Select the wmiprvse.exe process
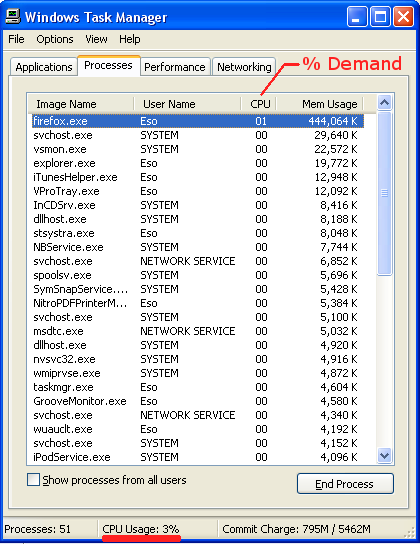Screen dimensions: 420x544 tap(198, 373)
